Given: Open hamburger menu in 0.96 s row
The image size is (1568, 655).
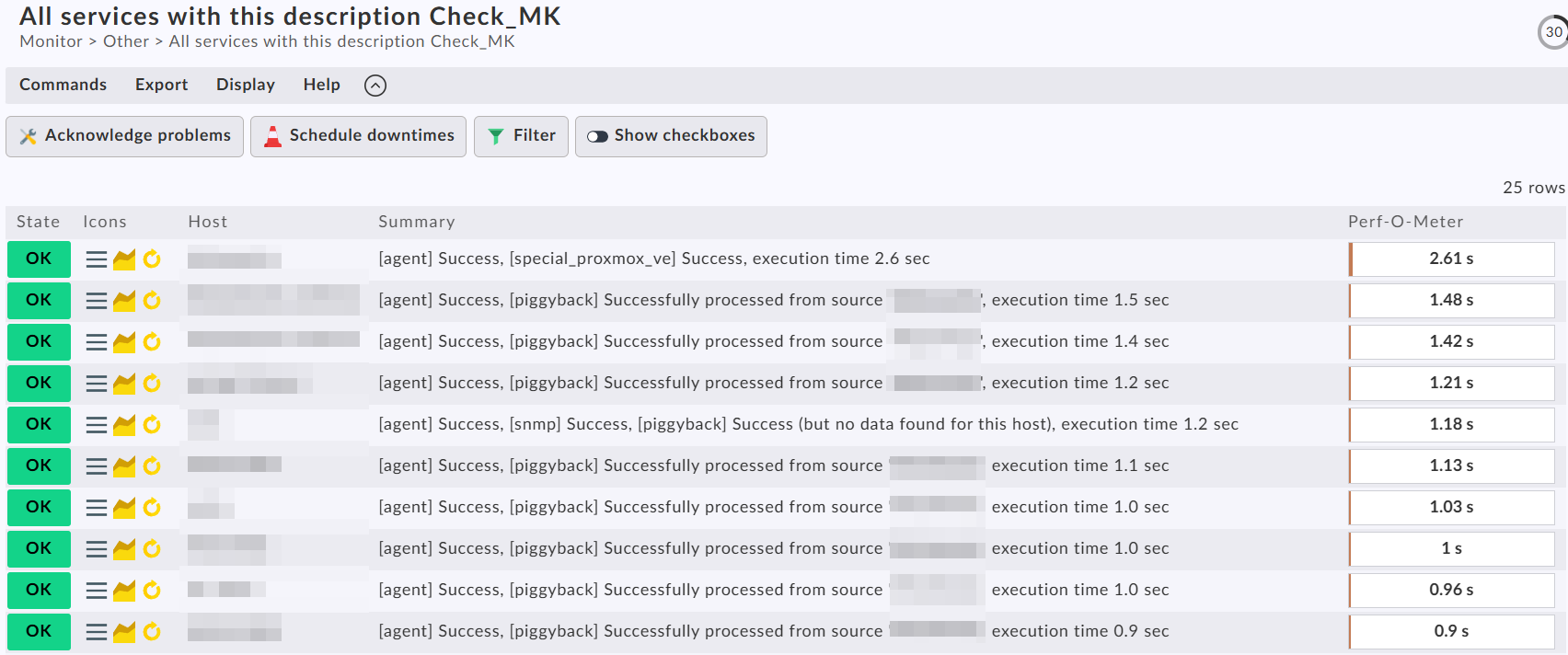Looking at the screenshot, I should (96, 591).
